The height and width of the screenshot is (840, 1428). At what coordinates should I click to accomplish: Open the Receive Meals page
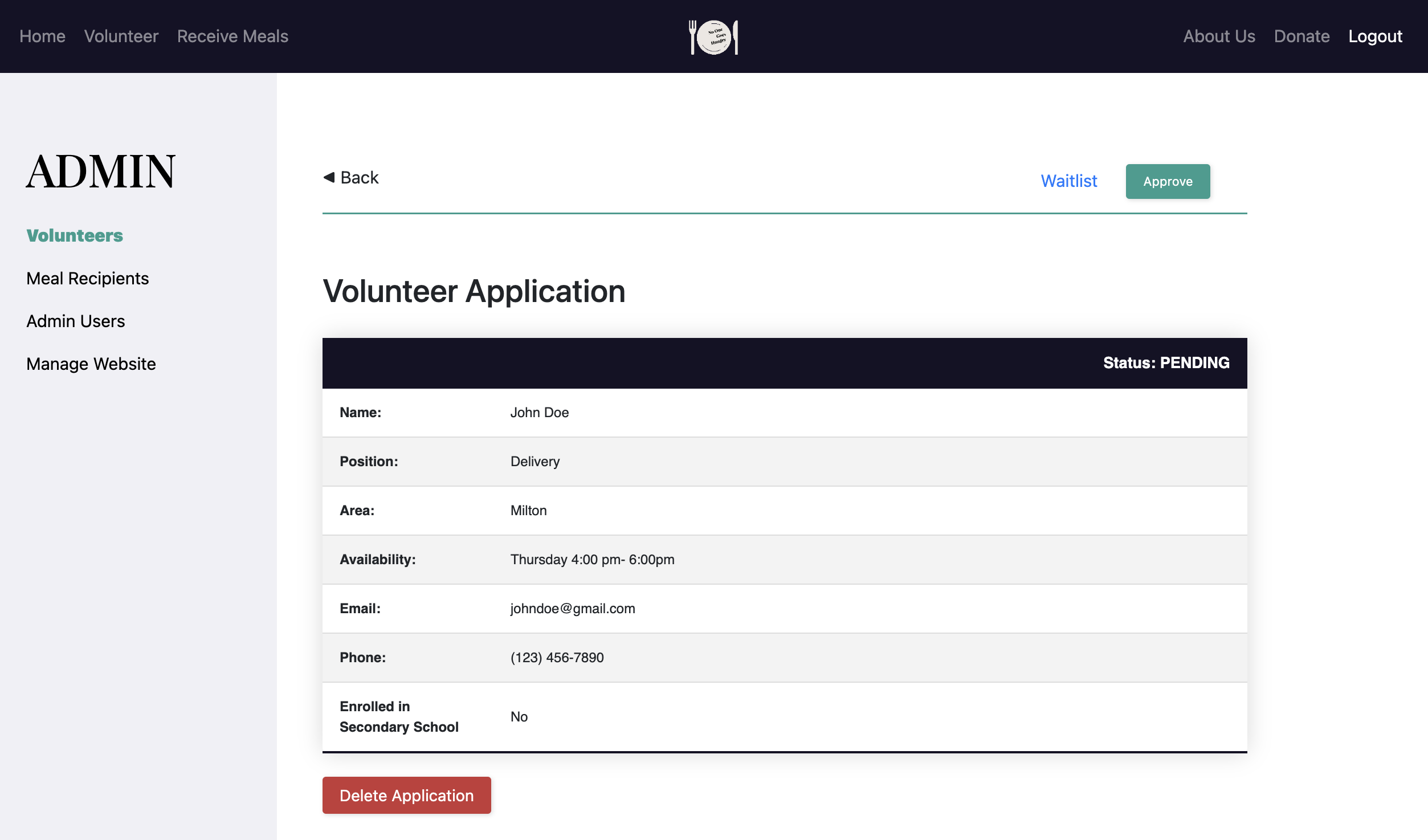pyautogui.click(x=232, y=36)
